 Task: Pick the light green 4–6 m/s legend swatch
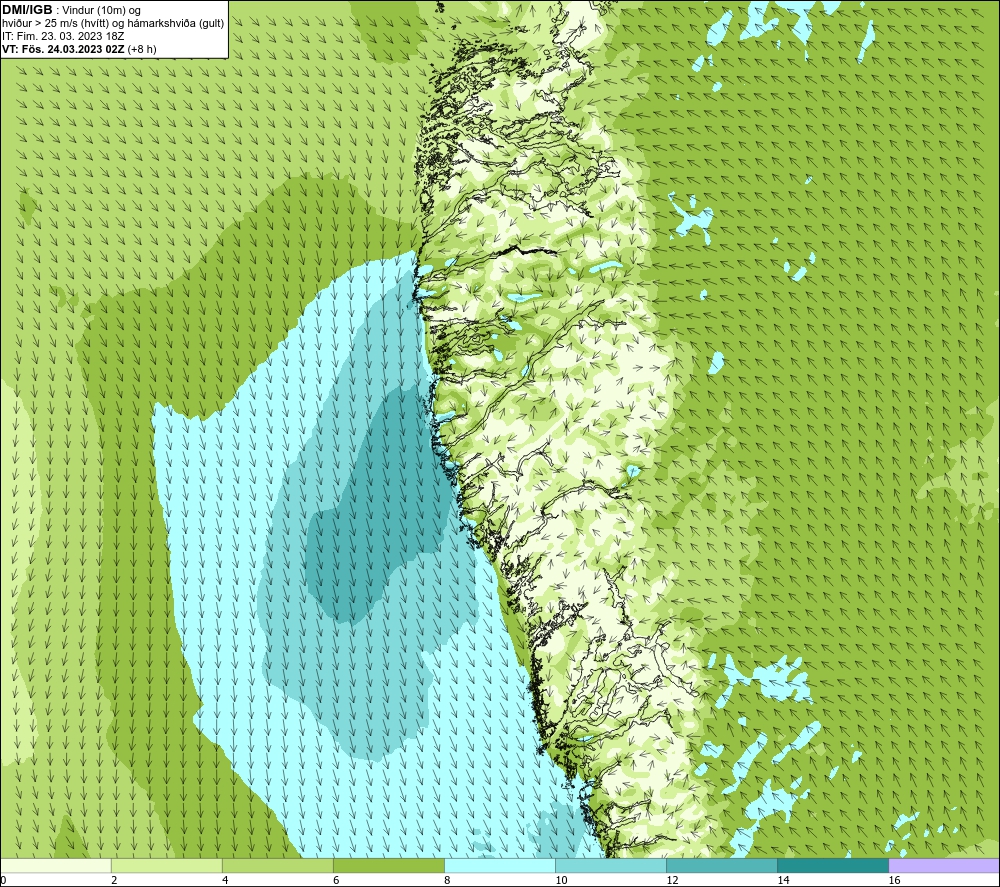(x=277, y=865)
